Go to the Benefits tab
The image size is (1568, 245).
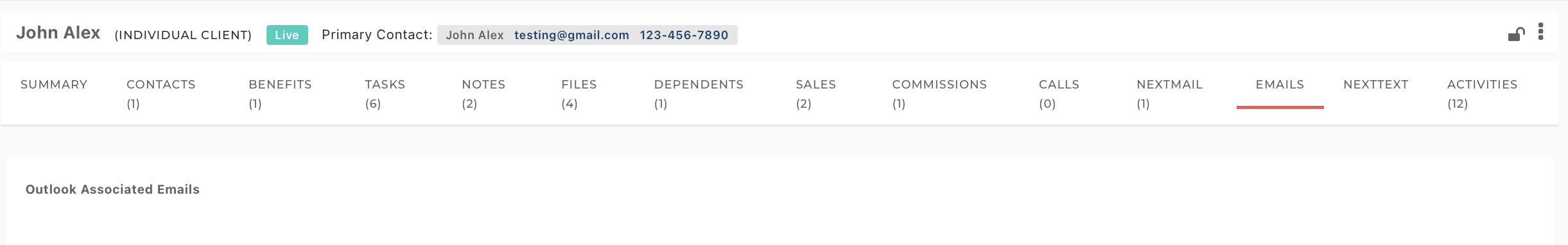pyautogui.click(x=280, y=94)
